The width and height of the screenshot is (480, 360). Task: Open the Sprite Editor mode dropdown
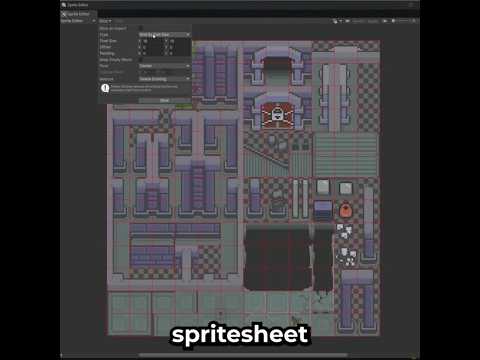click(78, 21)
